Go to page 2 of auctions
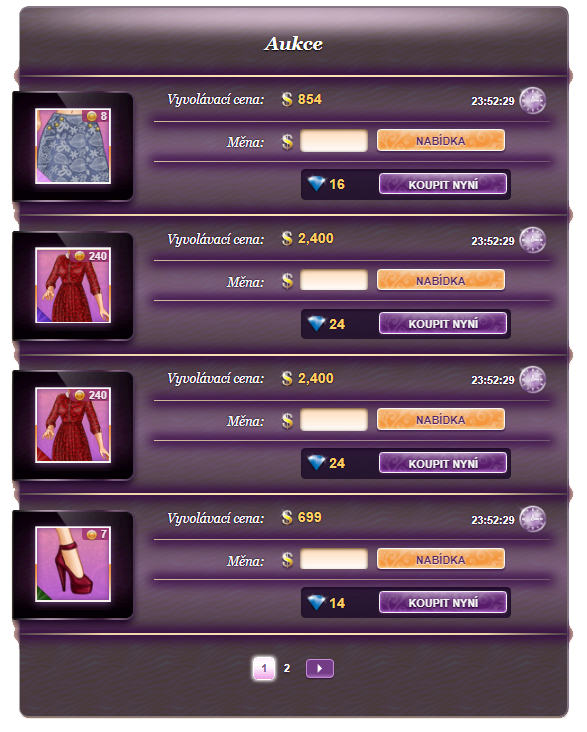Image resolution: width=587 pixels, height=732 pixels. 287,669
